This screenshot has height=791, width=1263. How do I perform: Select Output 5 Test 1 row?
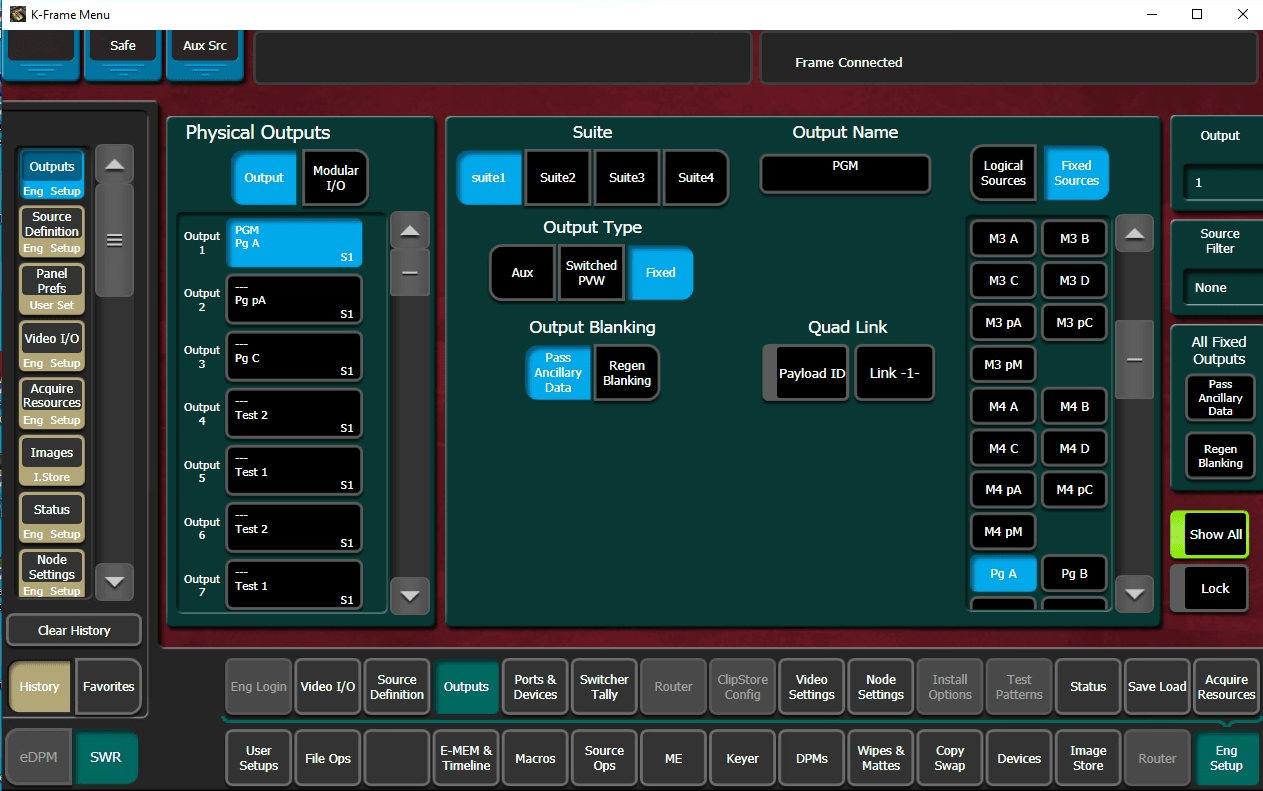[294, 471]
